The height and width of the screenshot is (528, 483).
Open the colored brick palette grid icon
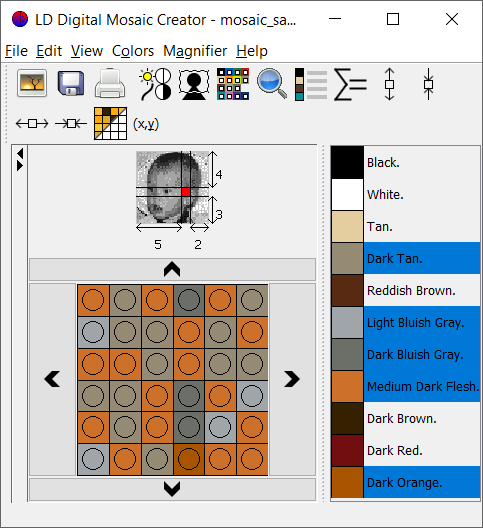click(233, 84)
